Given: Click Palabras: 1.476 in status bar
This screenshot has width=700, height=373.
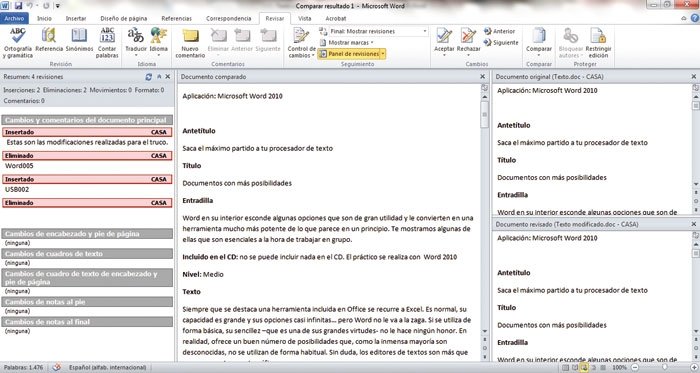Looking at the screenshot, I should click(24, 367).
